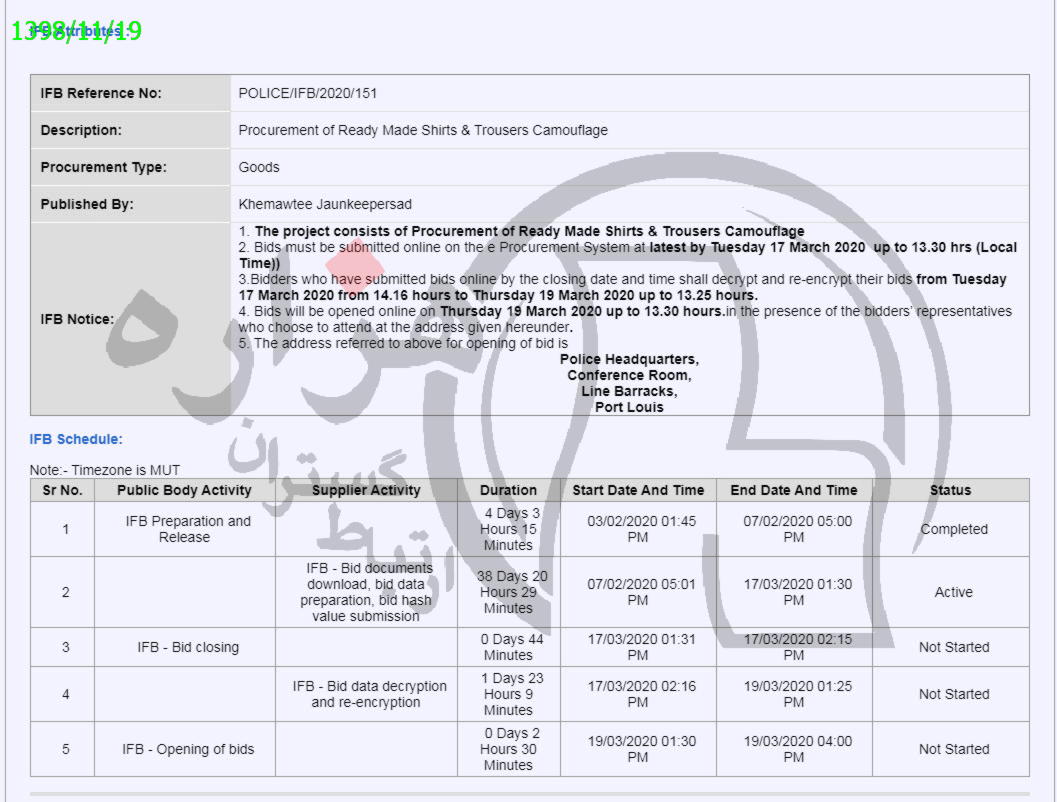The height and width of the screenshot is (802, 1057).
Task: Click the blue IFB Schedule heading
Action: click(x=76, y=439)
